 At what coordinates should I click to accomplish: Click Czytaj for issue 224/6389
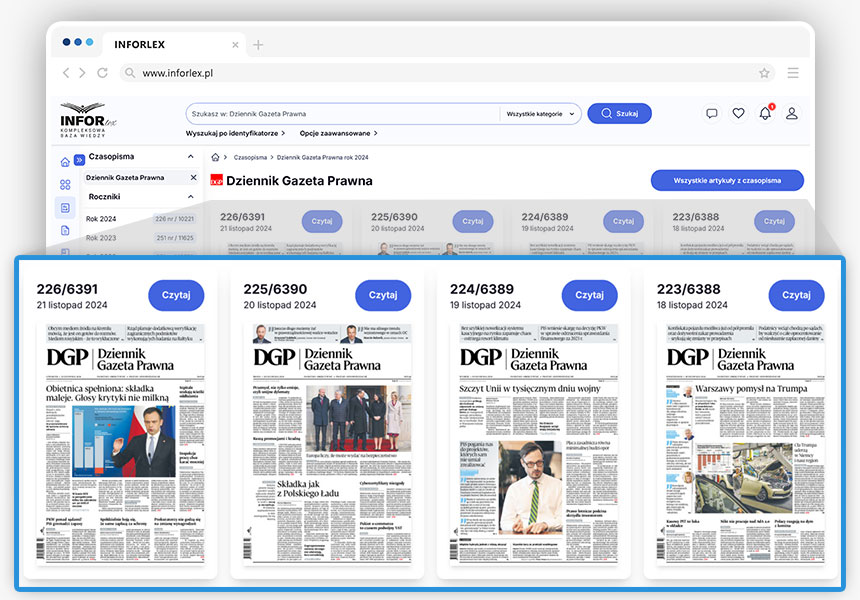590,295
